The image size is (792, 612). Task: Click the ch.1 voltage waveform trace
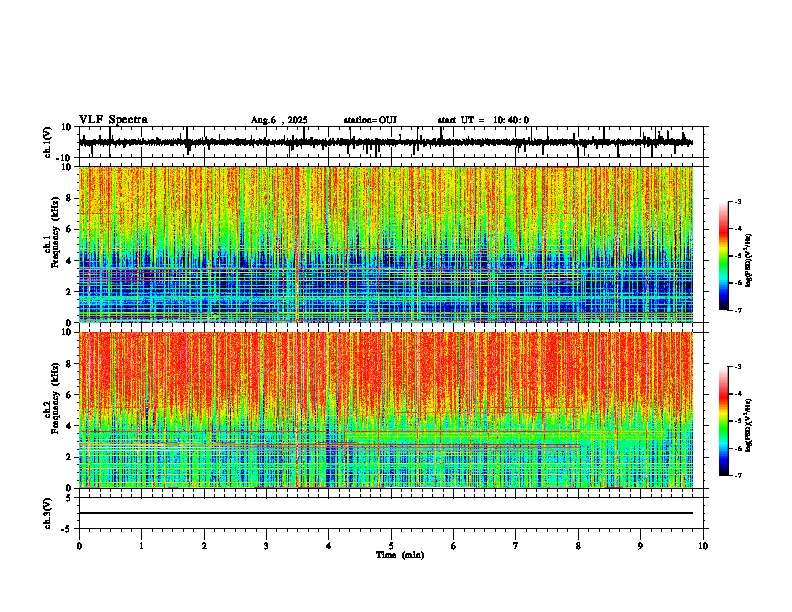(386, 142)
